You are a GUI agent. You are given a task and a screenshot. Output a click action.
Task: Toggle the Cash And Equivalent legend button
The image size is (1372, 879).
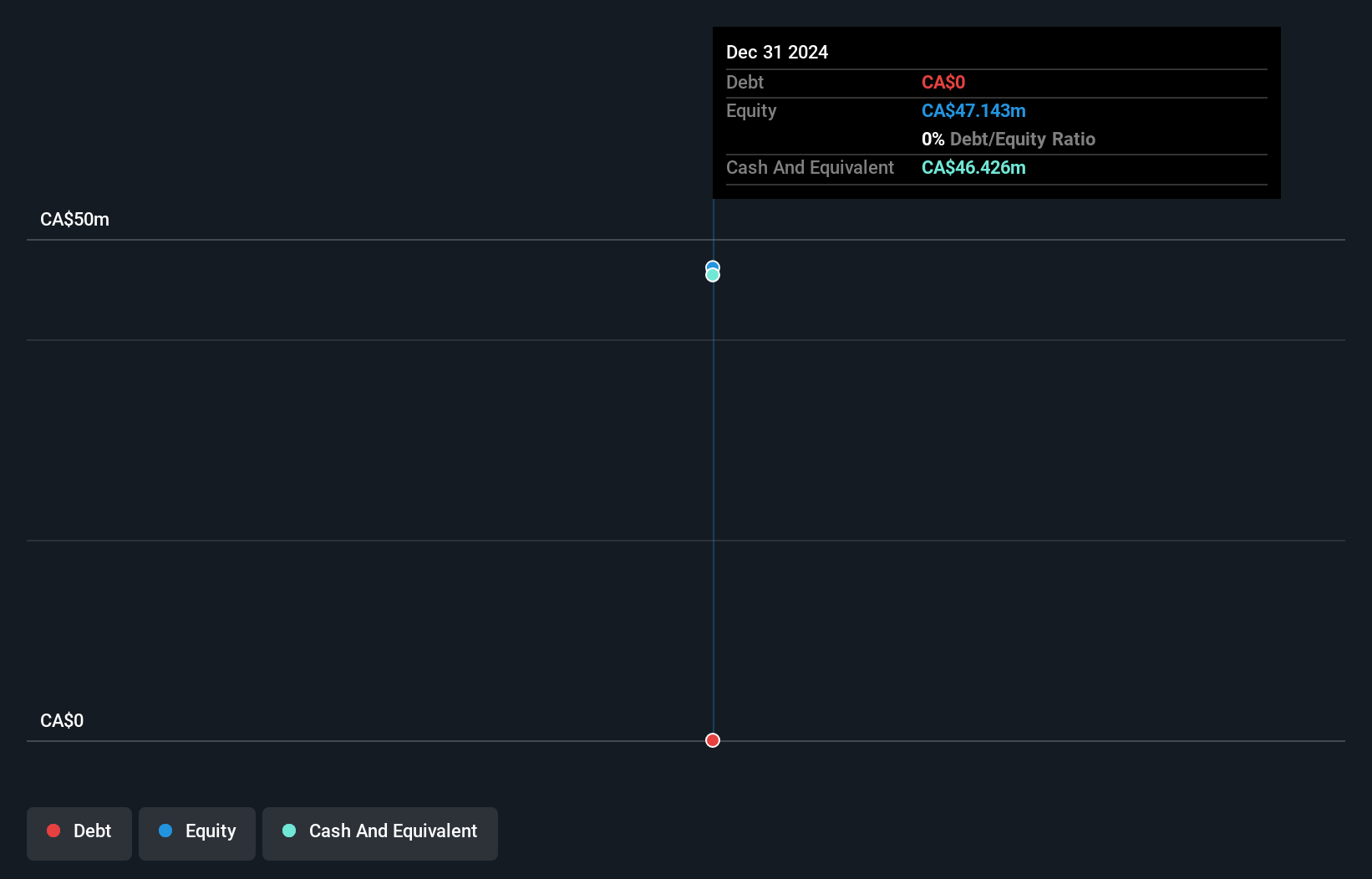click(x=380, y=833)
